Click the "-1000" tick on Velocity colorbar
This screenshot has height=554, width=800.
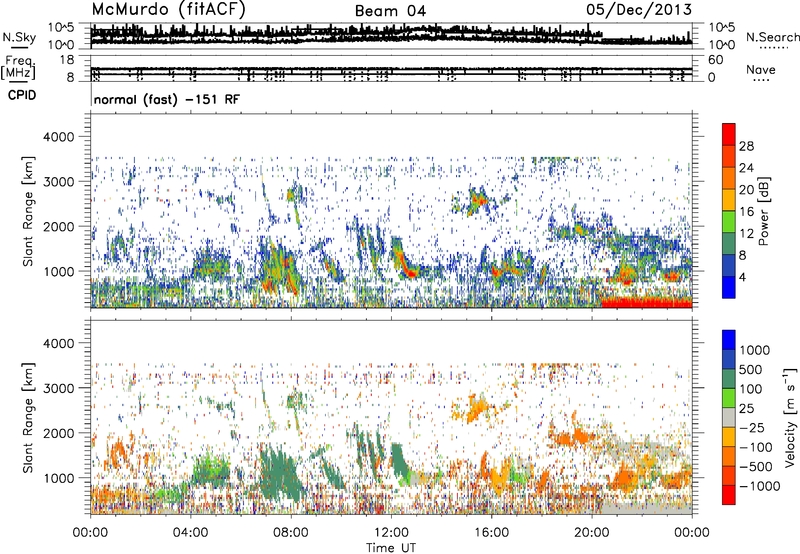[x=759, y=486]
